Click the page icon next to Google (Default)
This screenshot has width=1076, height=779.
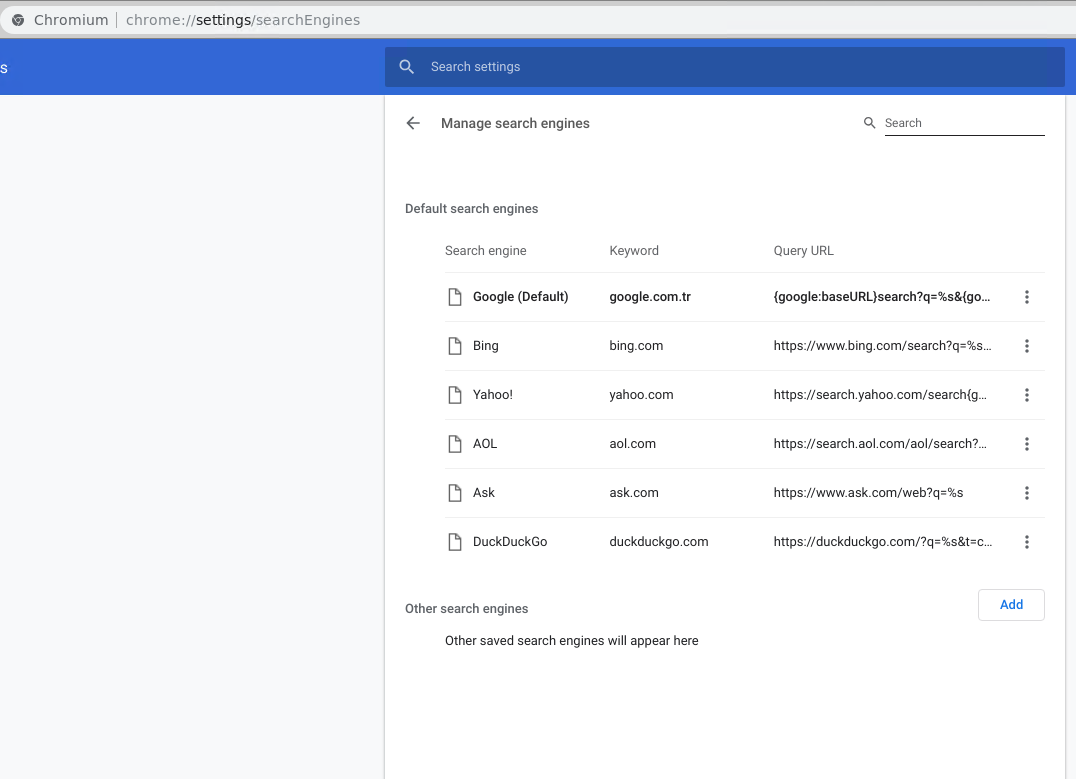(x=454, y=297)
